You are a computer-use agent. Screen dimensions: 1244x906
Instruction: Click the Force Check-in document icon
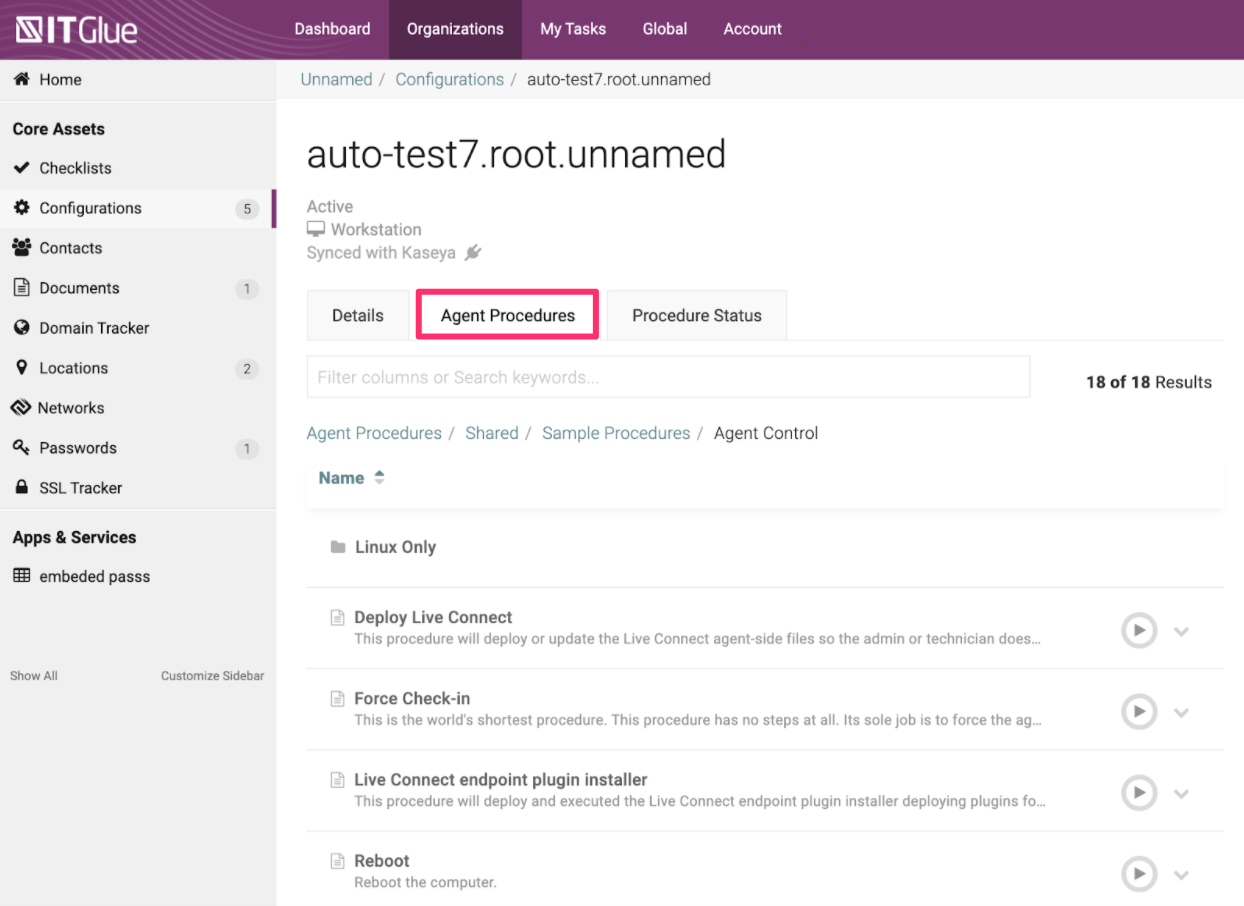[x=338, y=699]
